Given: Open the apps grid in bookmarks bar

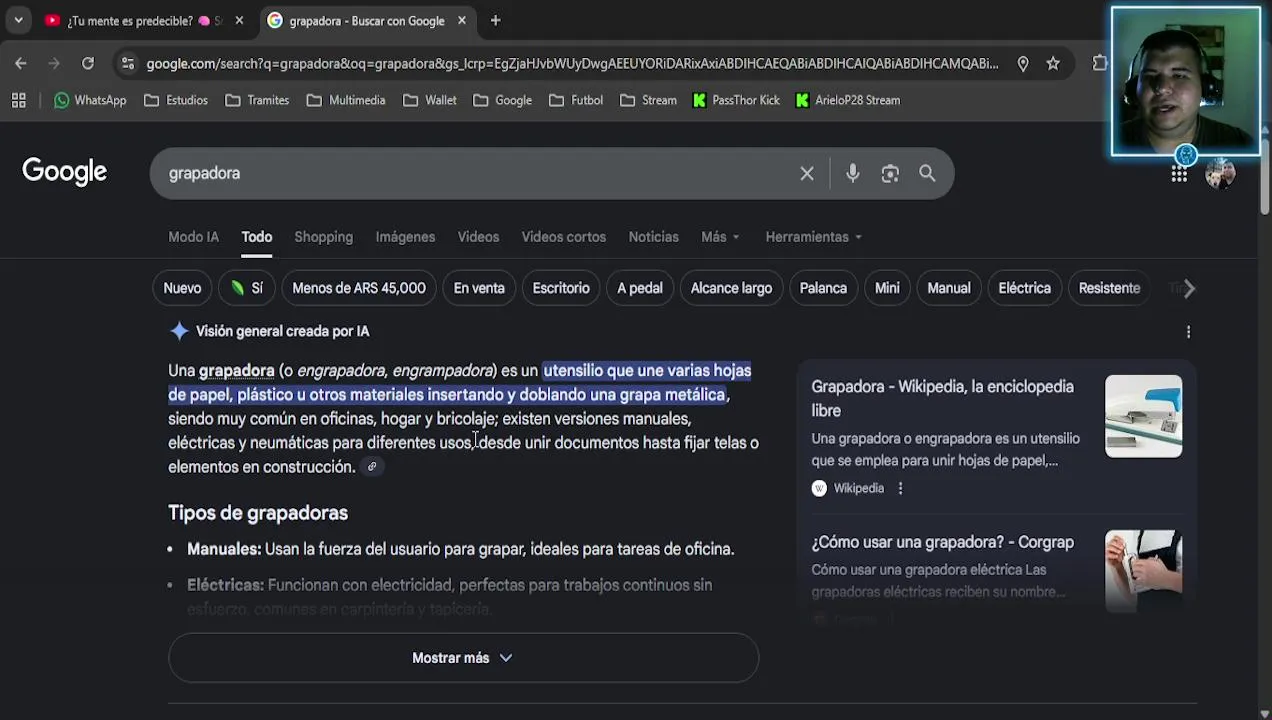Looking at the screenshot, I should tap(18, 100).
